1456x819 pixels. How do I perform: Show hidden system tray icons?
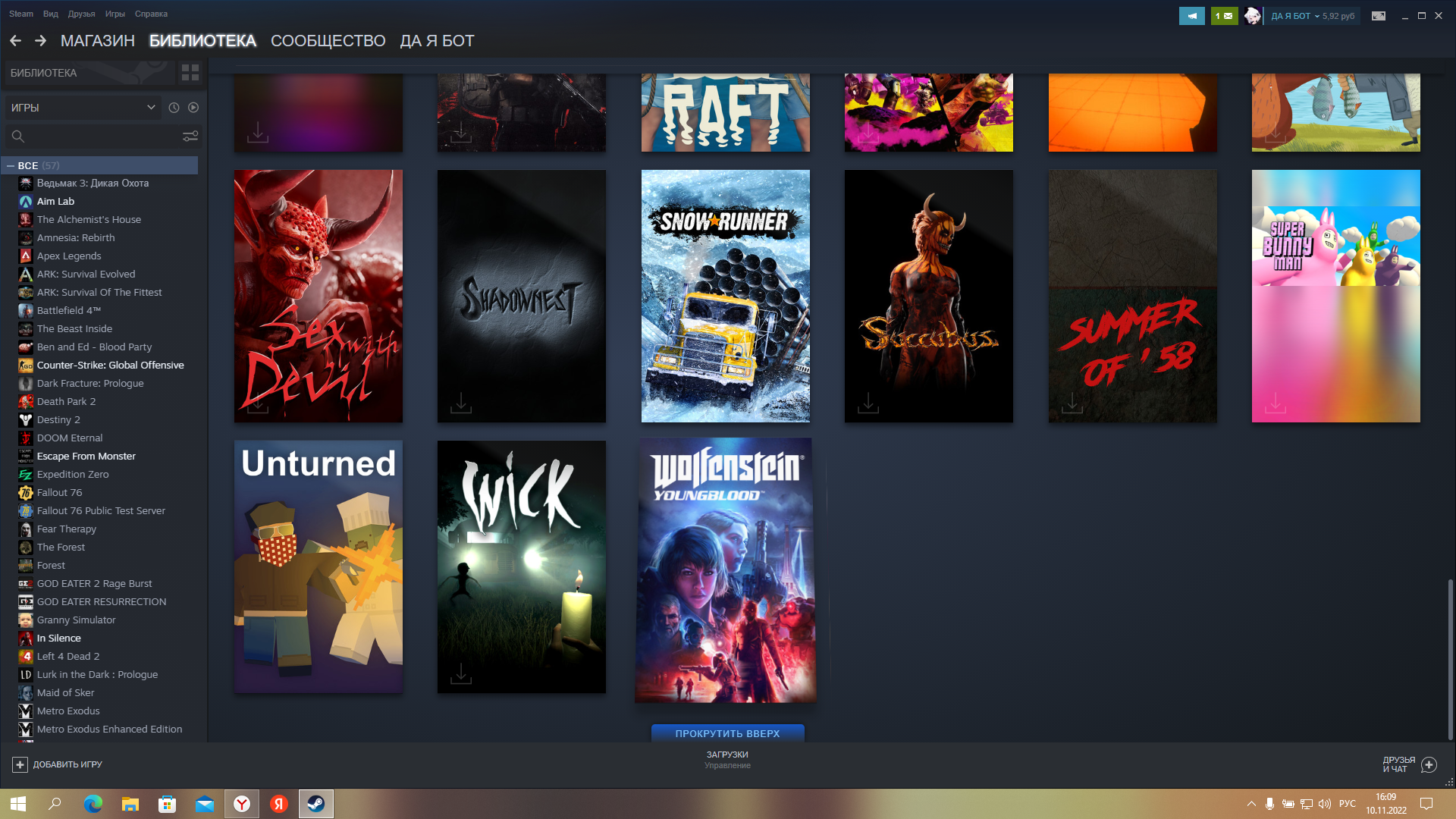pos(1251,804)
